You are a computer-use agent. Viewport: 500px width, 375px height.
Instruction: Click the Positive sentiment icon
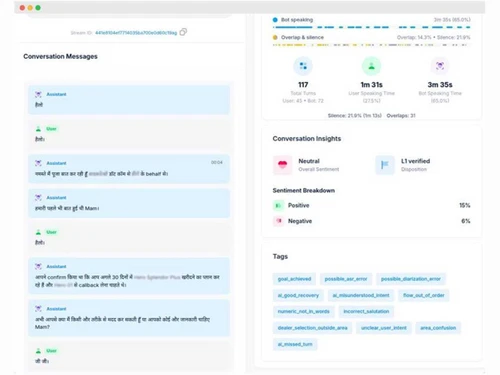(278, 205)
